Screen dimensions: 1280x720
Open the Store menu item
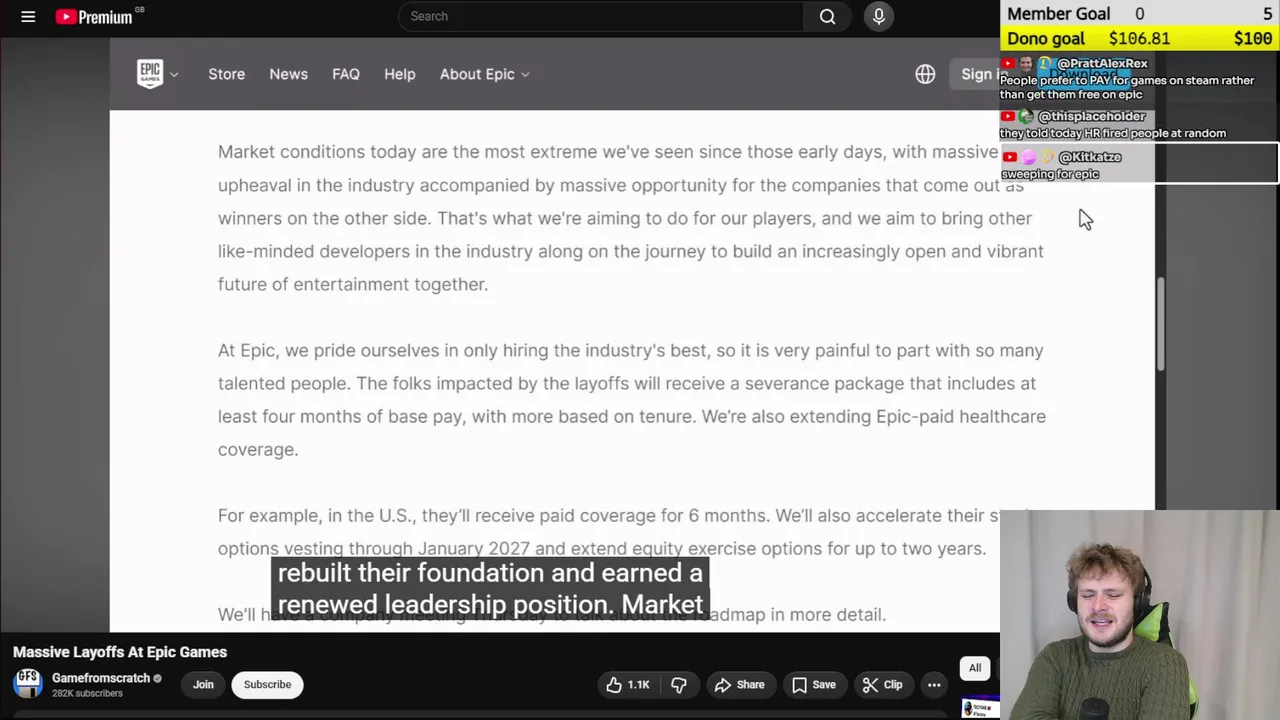coord(226,74)
